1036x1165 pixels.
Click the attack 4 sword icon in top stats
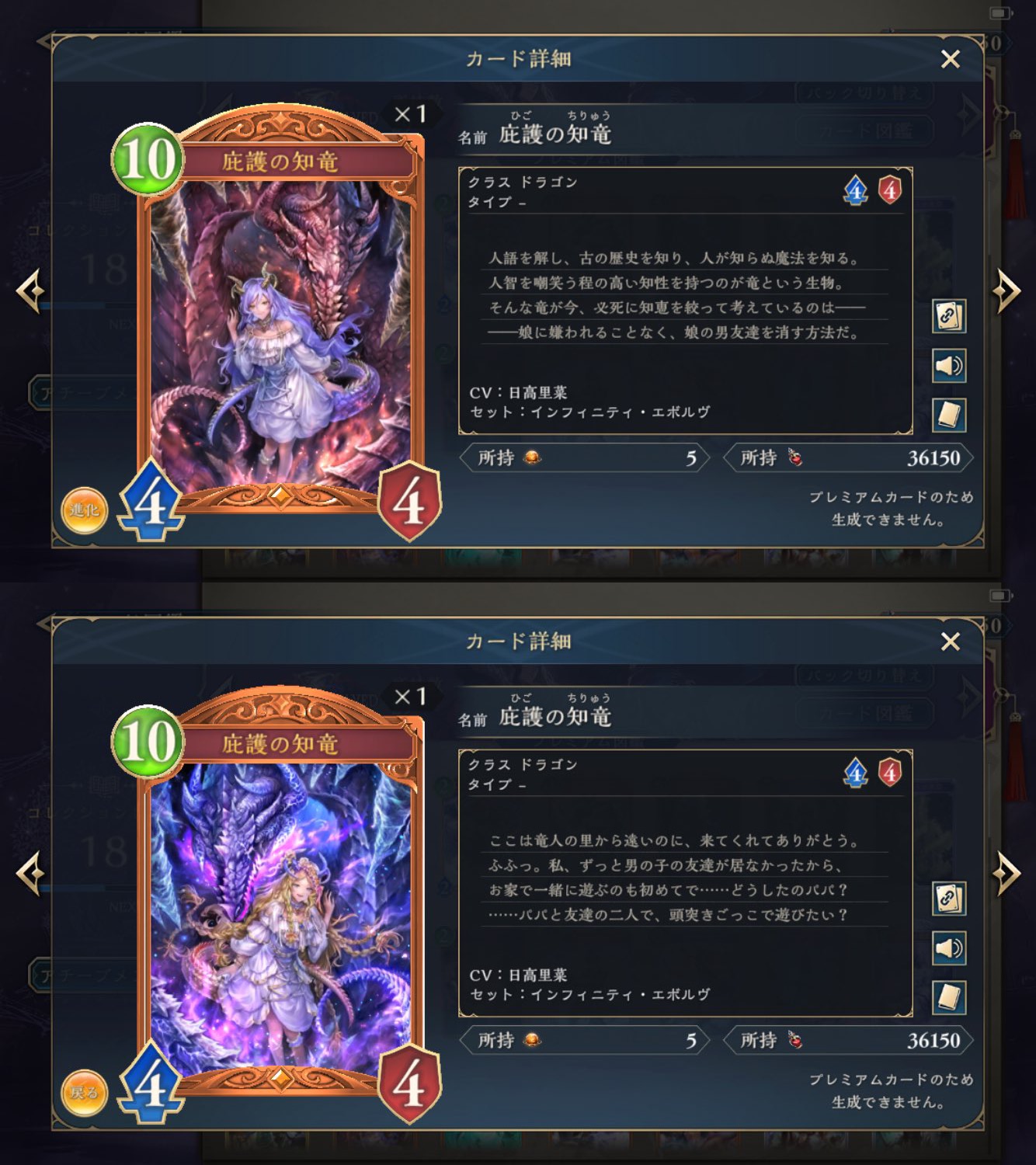pyautogui.click(x=856, y=190)
